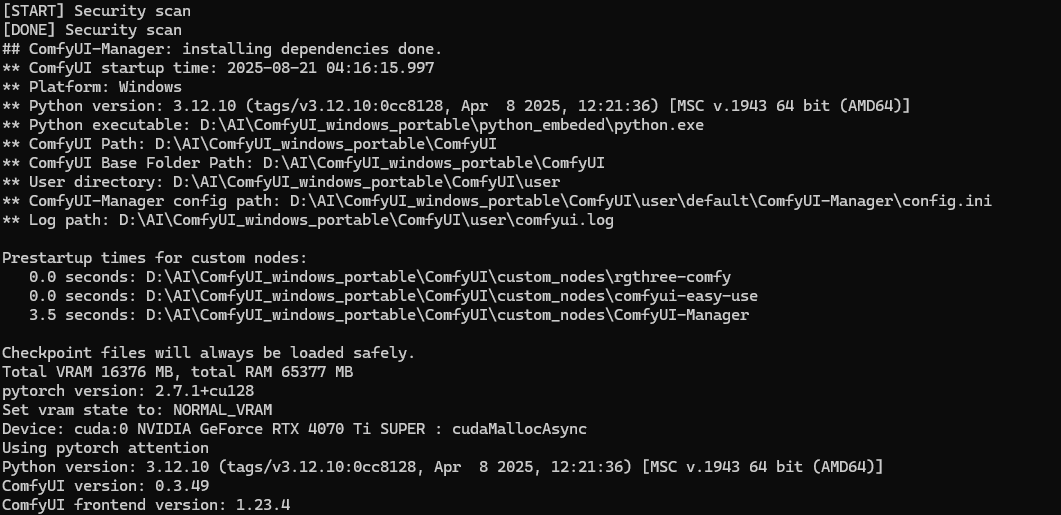Click the pytorch version 2.7.1+cu128 line
1061x515 pixels.
click(128, 390)
